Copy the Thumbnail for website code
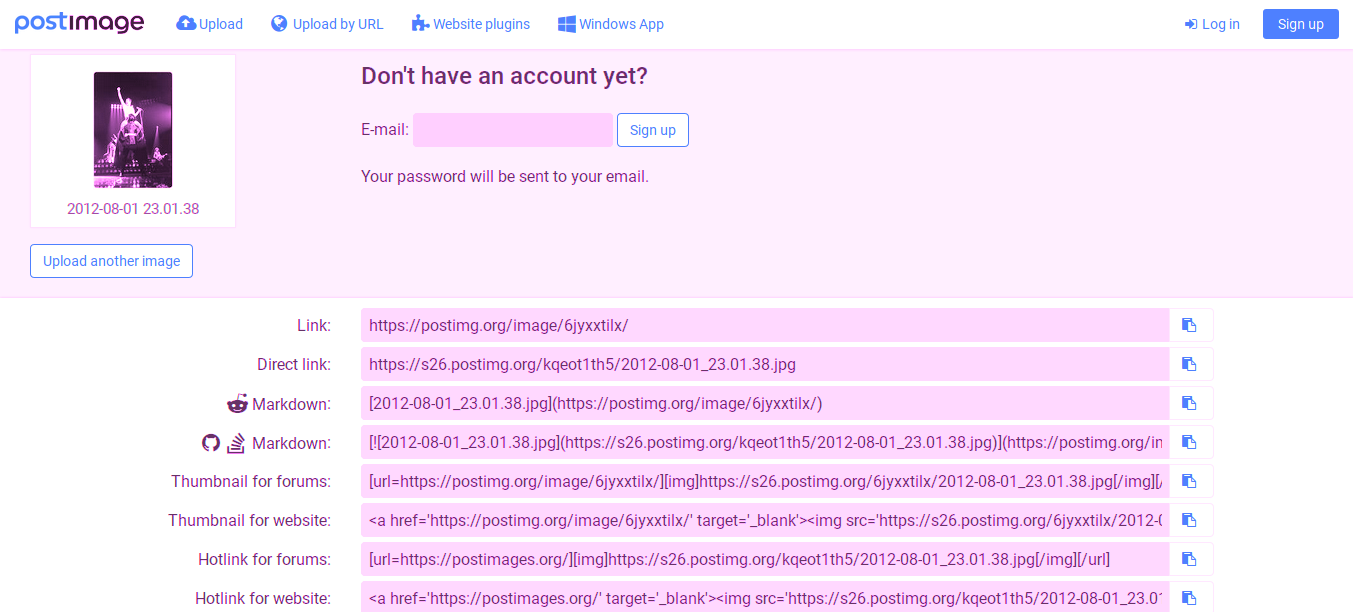The height and width of the screenshot is (612, 1353). [x=1190, y=520]
